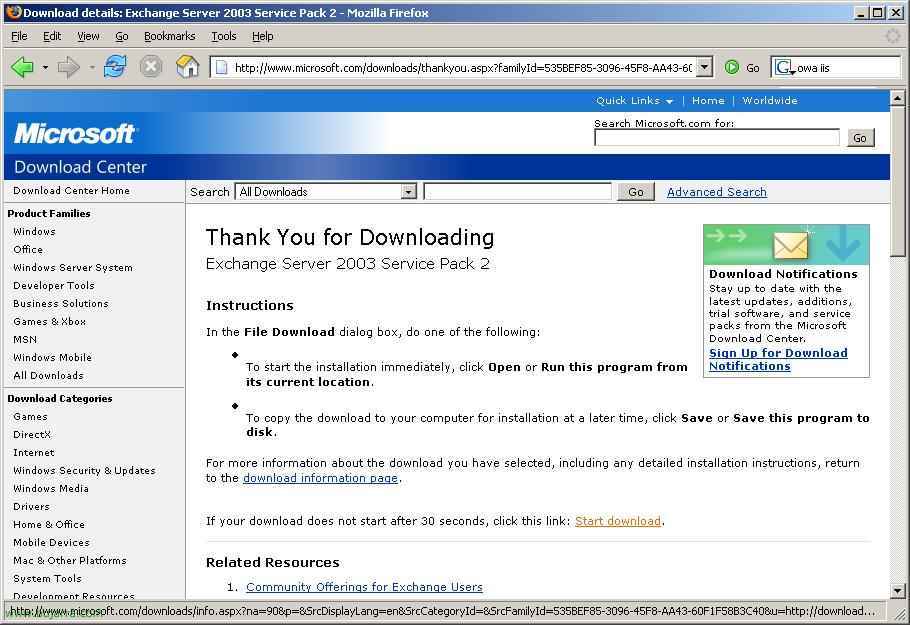The height and width of the screenshot is (625, 910).
Task: Click the vertical scrollbar up arrow
Action: click(897, 98)
